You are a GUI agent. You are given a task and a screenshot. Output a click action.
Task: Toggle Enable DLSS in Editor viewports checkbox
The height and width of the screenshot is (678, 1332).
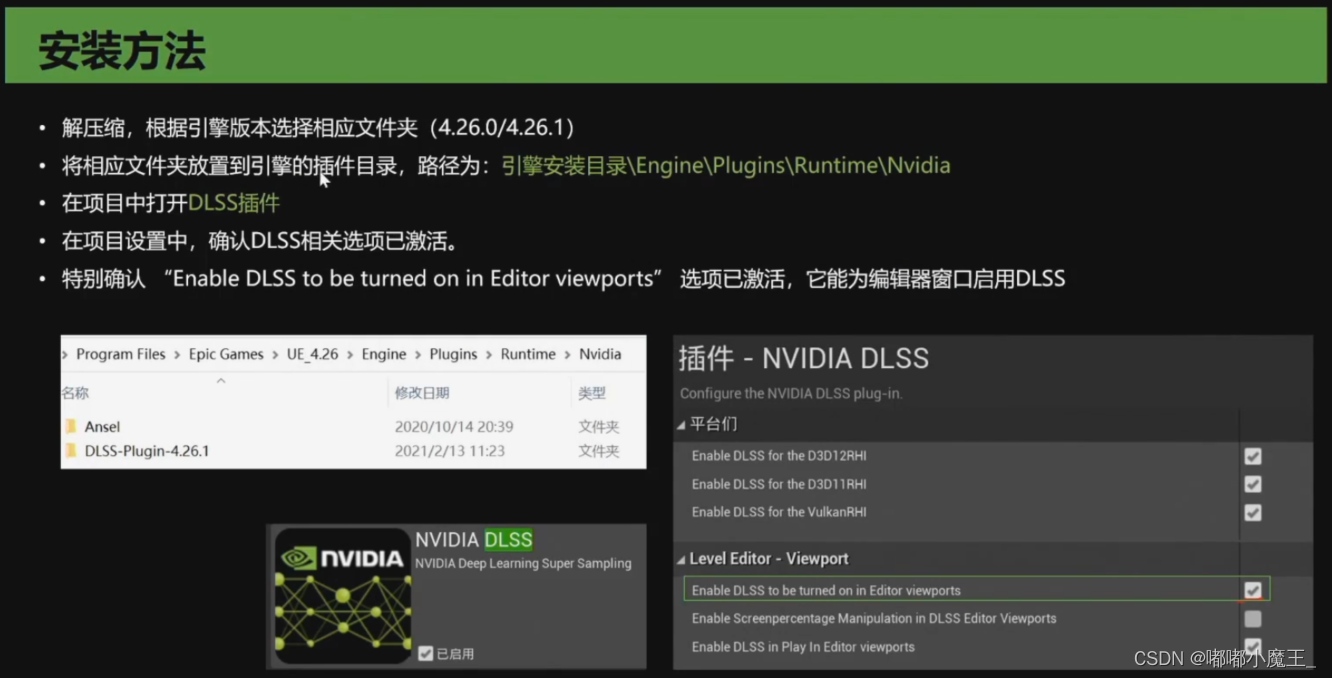1252,590
